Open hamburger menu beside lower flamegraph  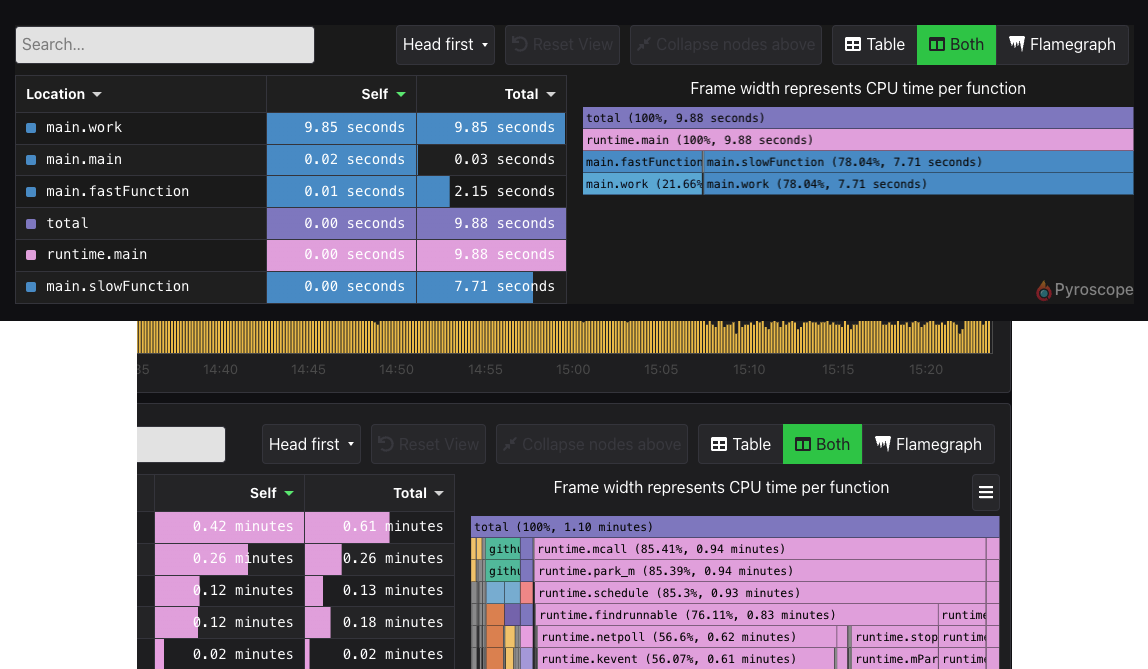(986, 493)
